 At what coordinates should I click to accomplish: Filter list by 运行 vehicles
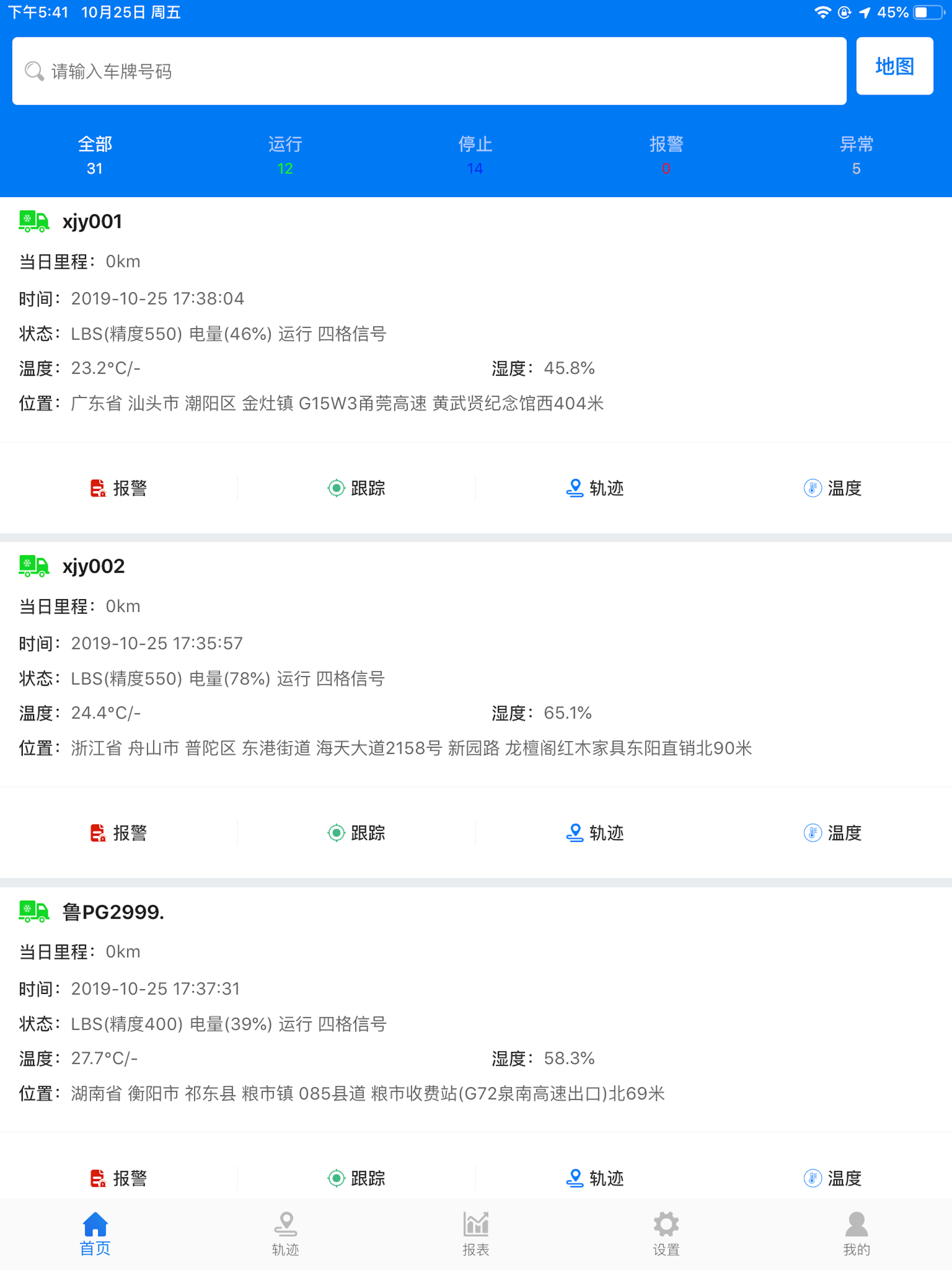pos(285,155)
